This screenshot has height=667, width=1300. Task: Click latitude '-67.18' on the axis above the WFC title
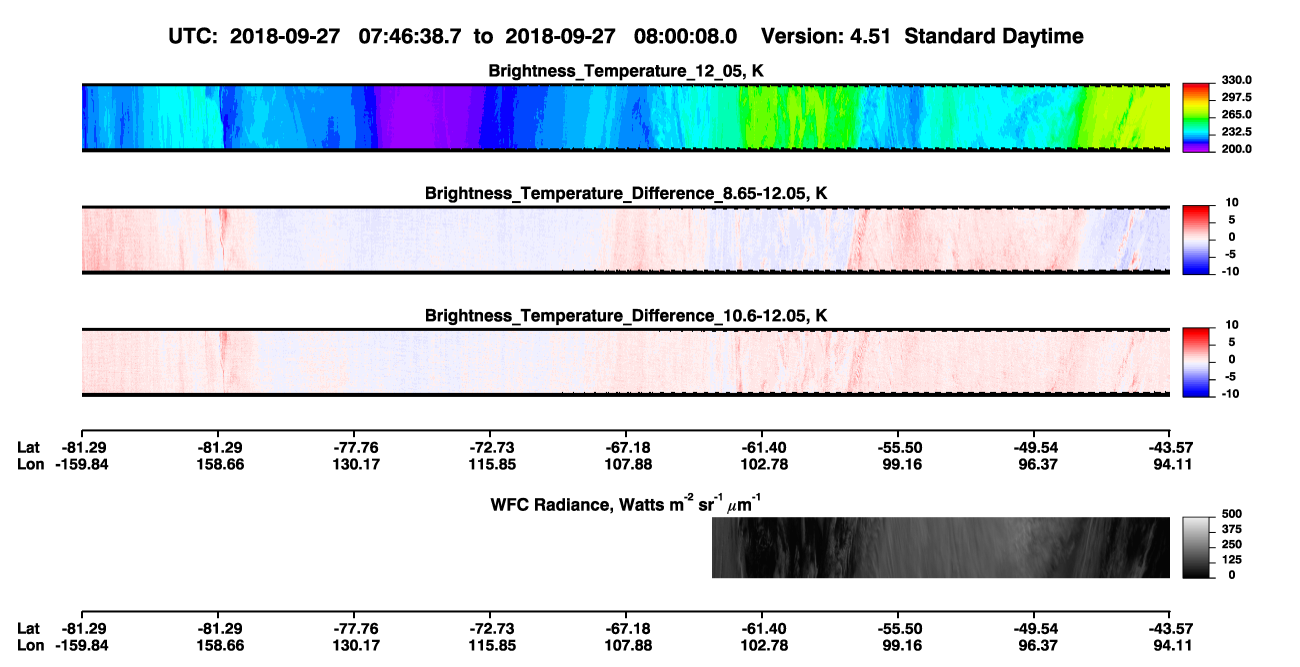pyautogui.click(x=626, y=447)
